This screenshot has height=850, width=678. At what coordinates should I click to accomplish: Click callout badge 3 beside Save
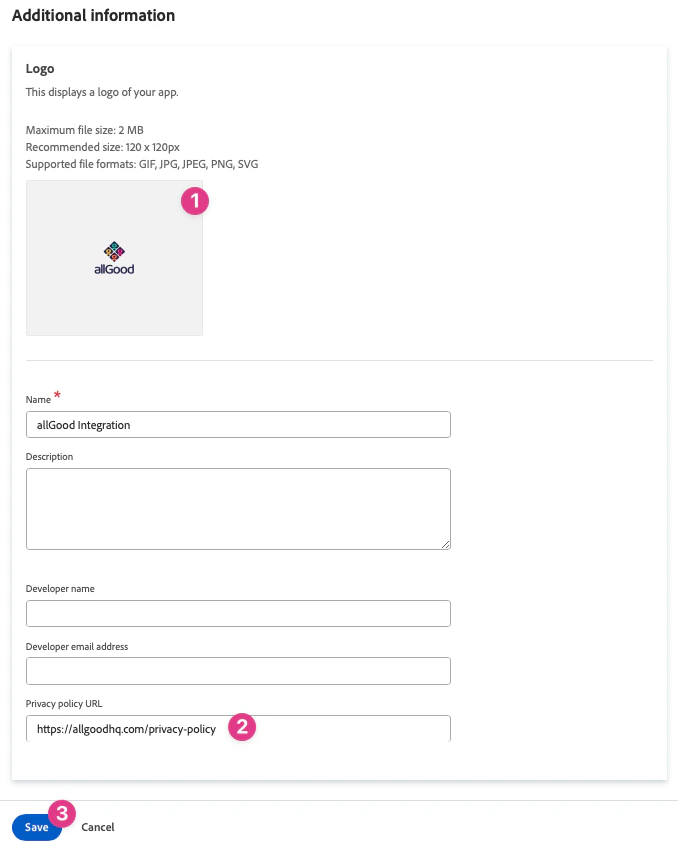[59, 814]
